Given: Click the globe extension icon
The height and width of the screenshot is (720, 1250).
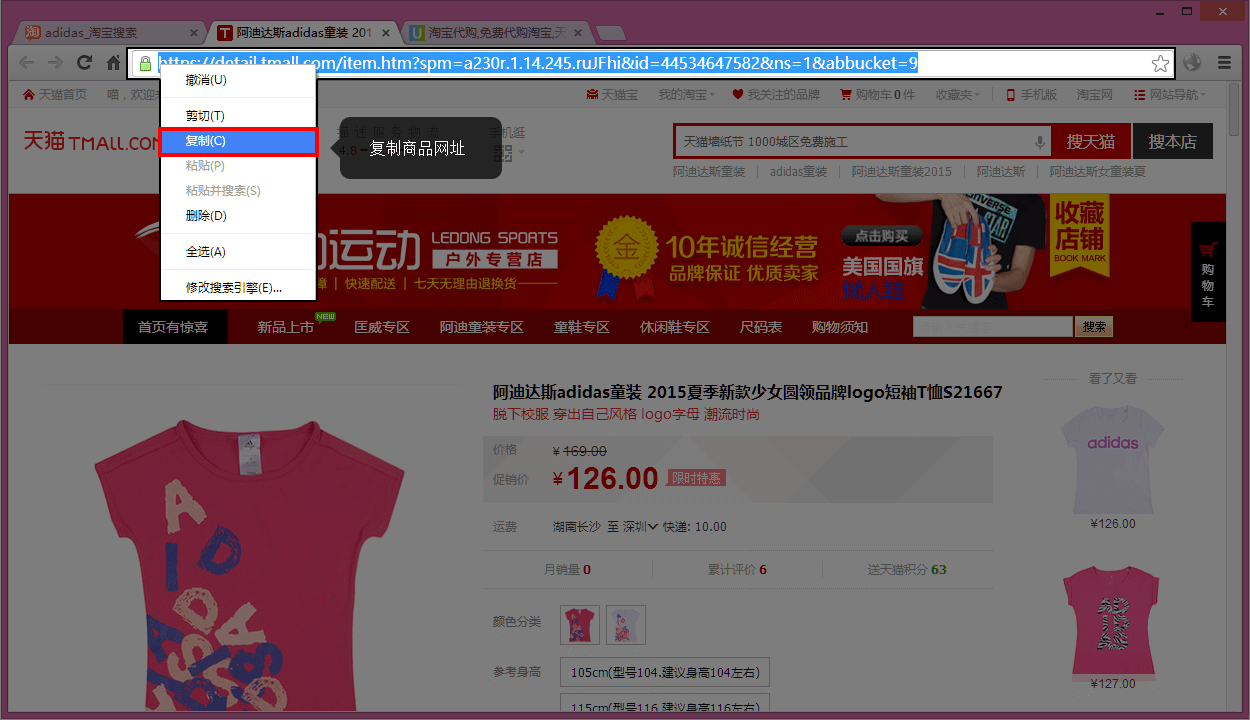Looking at the screenshot, I should [x=1192, y=63].
